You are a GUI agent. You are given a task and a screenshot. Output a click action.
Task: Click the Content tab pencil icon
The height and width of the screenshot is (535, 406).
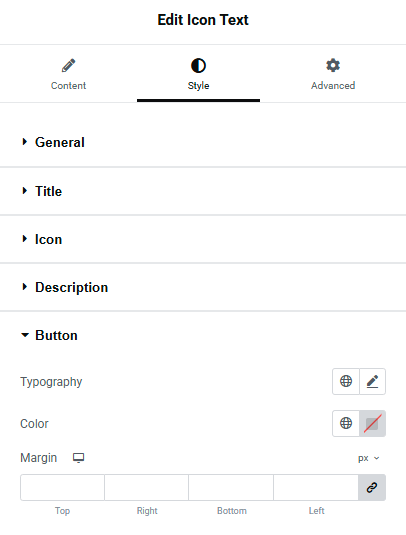click(x=69, y=65)
